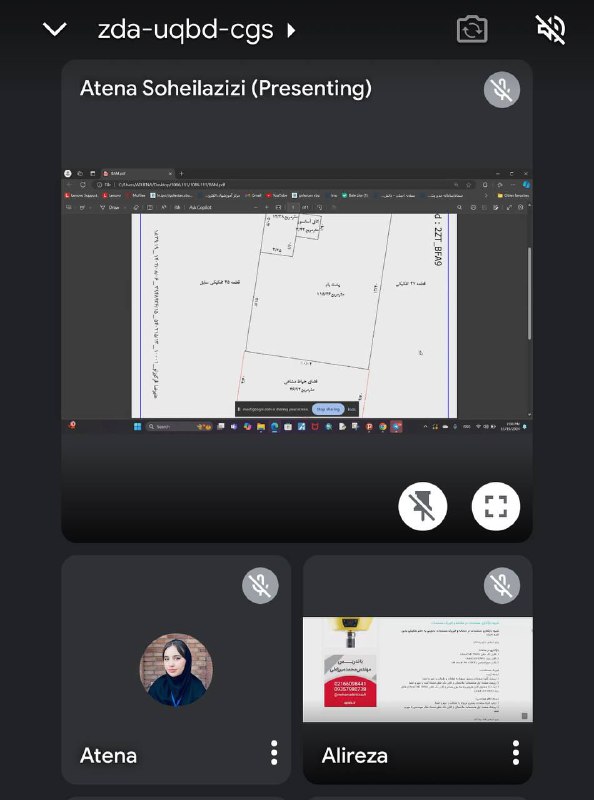This screenshot has width=594, height=800.
Task: Tap Atena's profile picture avatar
Action: click(176, 670)
